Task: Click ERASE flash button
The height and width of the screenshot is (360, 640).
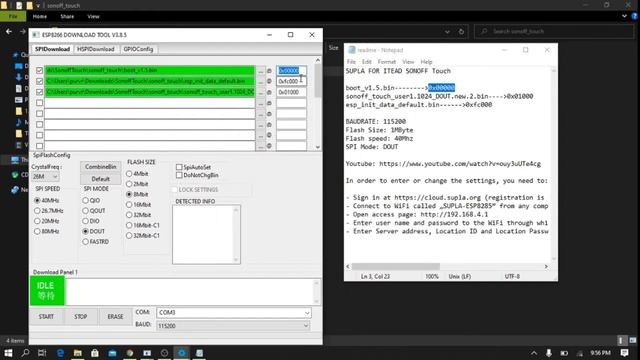Action: [x=115, y=317]
